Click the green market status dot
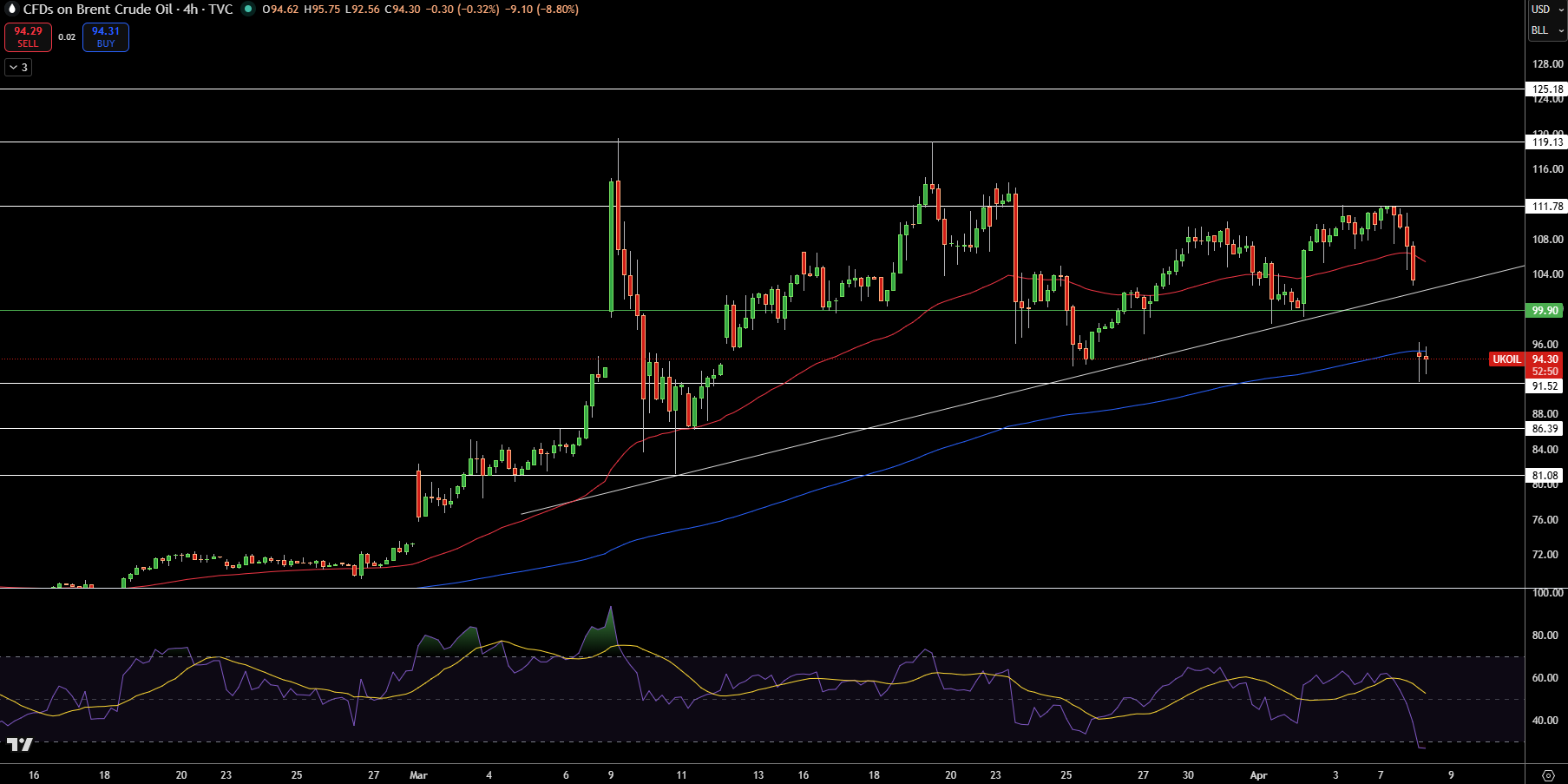1568x784 pixels. coord(248,9)
